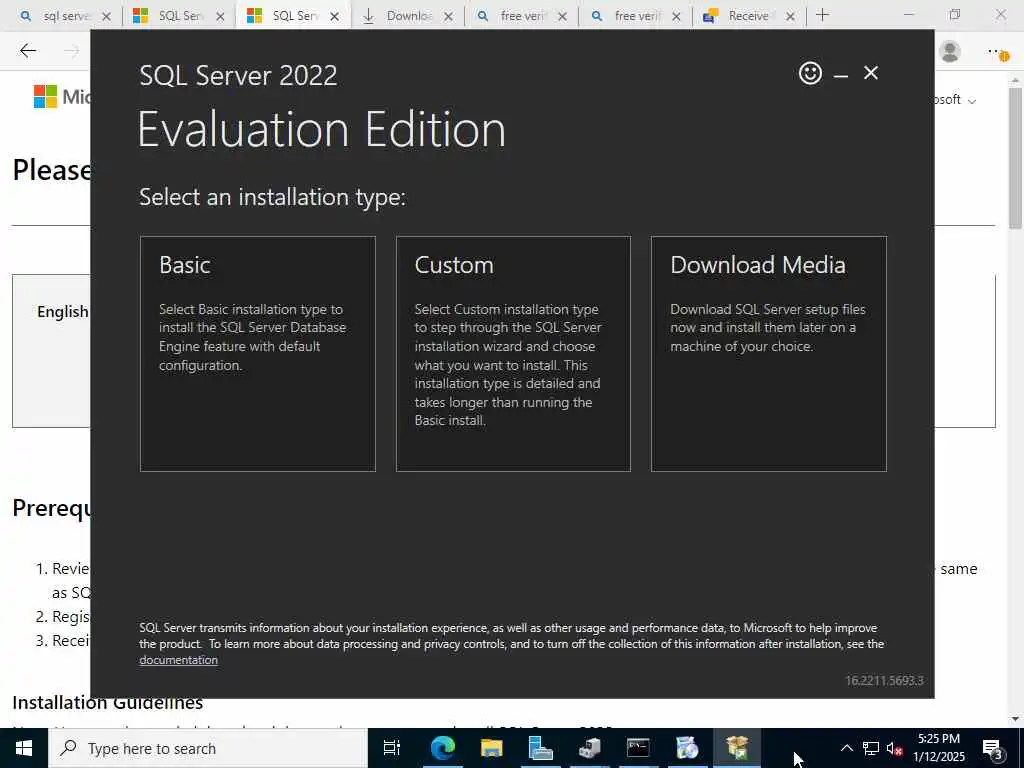Show hidden system tray icons chevron
1024x768 pixels.
846,748
